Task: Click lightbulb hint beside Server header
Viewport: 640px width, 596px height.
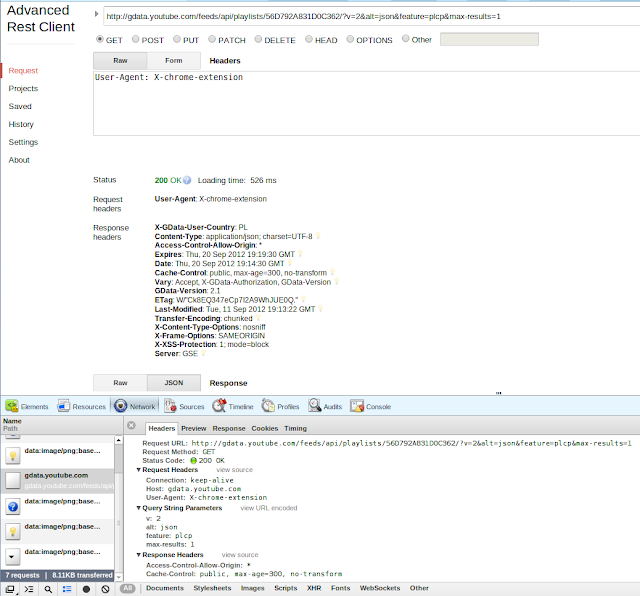Action: (x=203, y=353)
